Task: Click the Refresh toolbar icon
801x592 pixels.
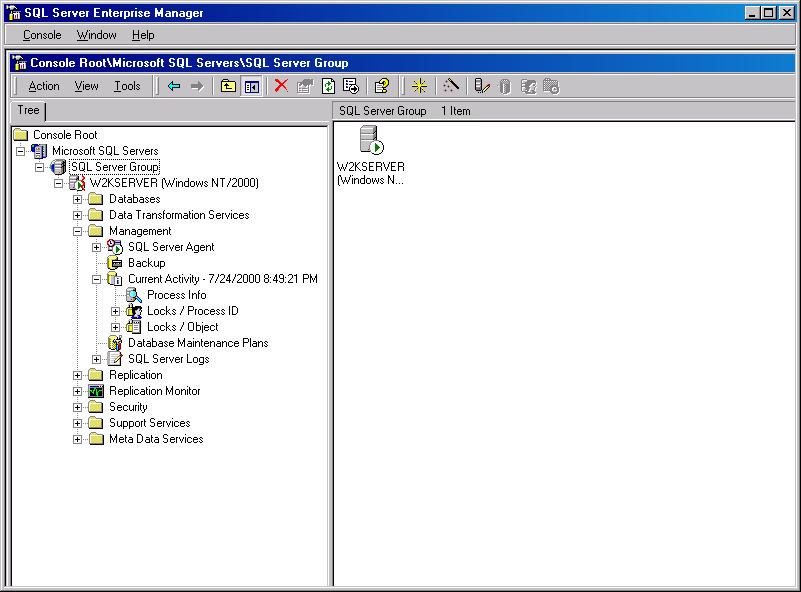Action: (x=328, y=86)
